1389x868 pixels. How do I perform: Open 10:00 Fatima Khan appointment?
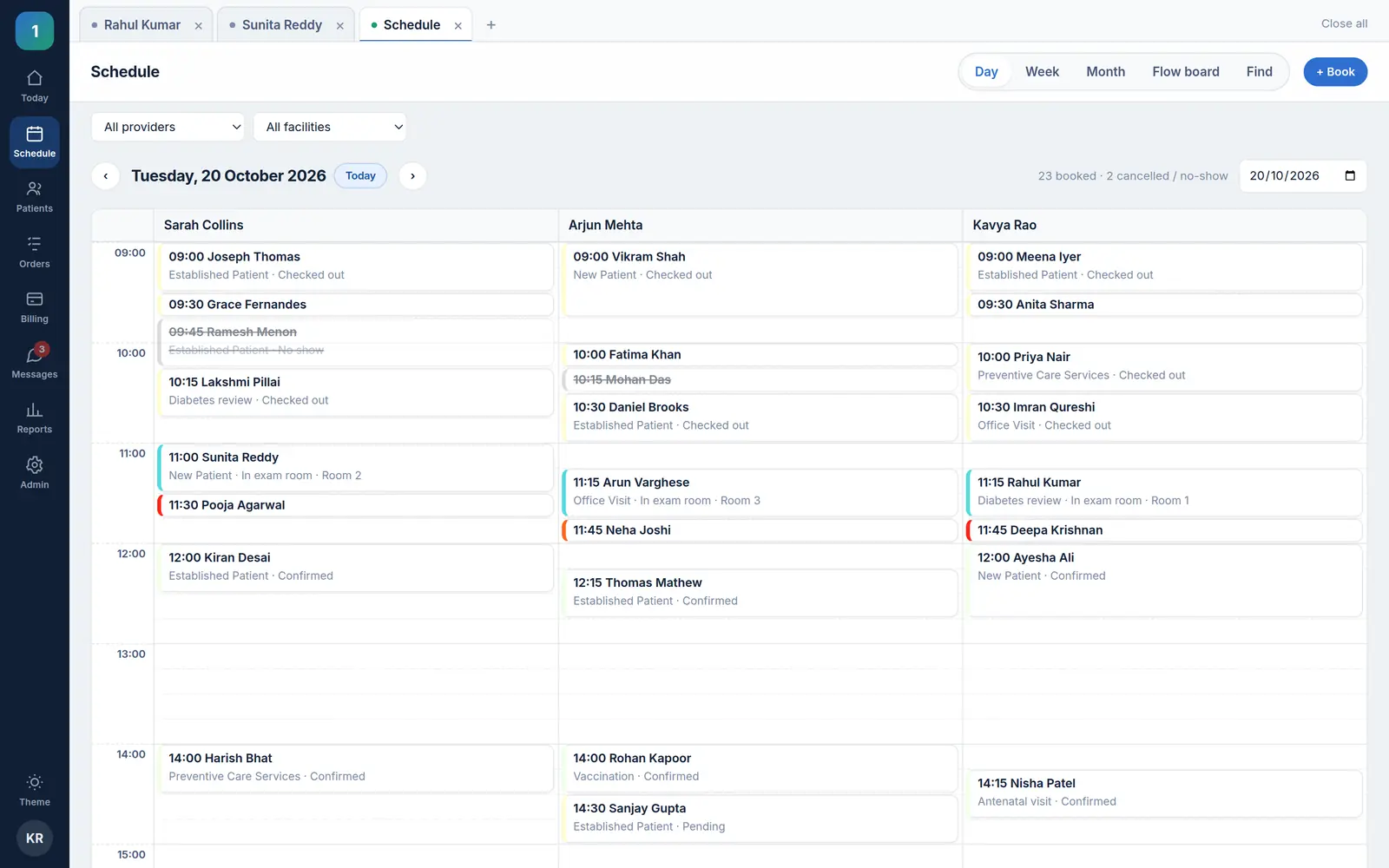click(x=760, y=355)
